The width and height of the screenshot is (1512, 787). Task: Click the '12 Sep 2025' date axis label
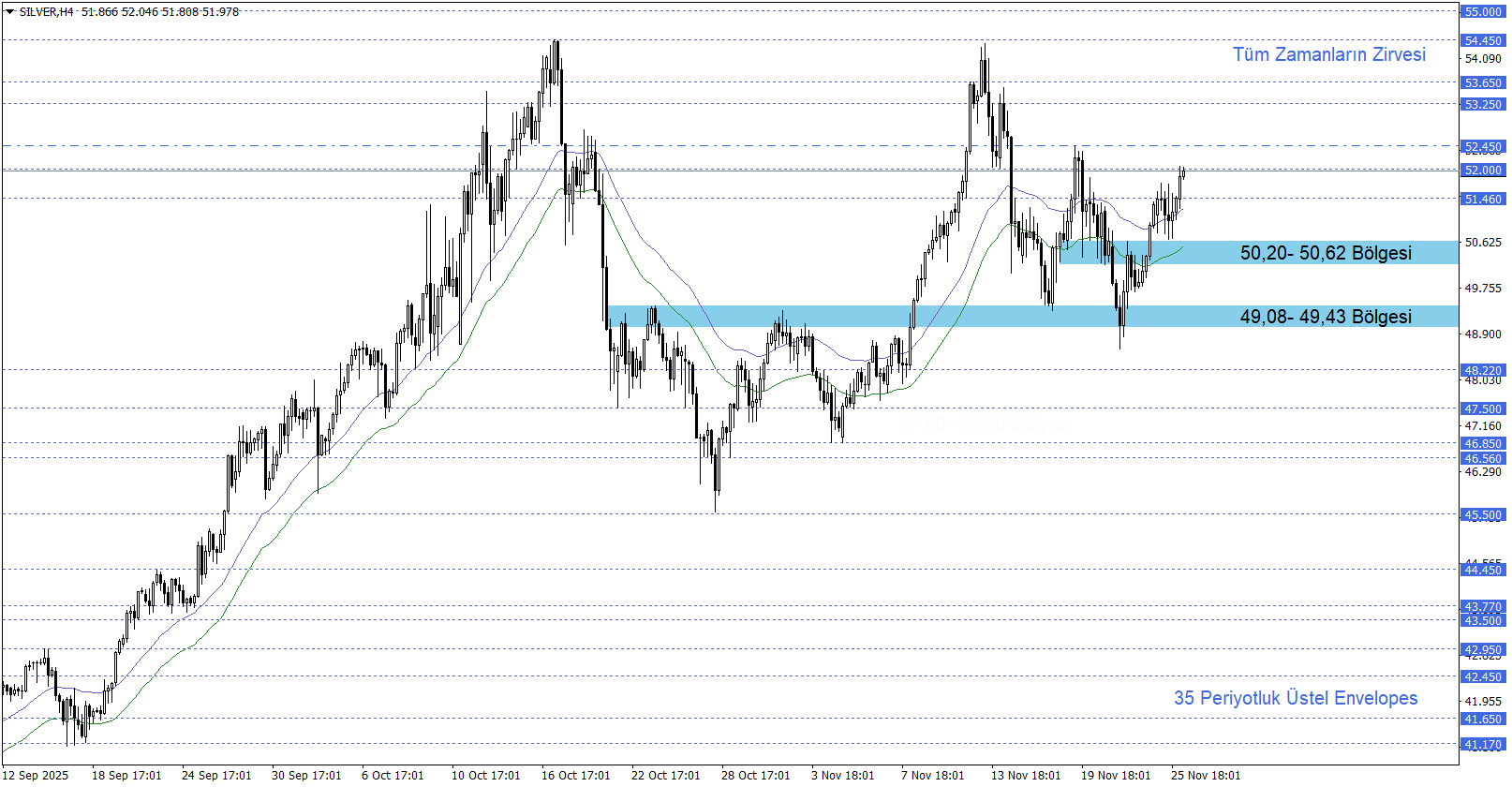pyautogui.click(x=36, y=775)
